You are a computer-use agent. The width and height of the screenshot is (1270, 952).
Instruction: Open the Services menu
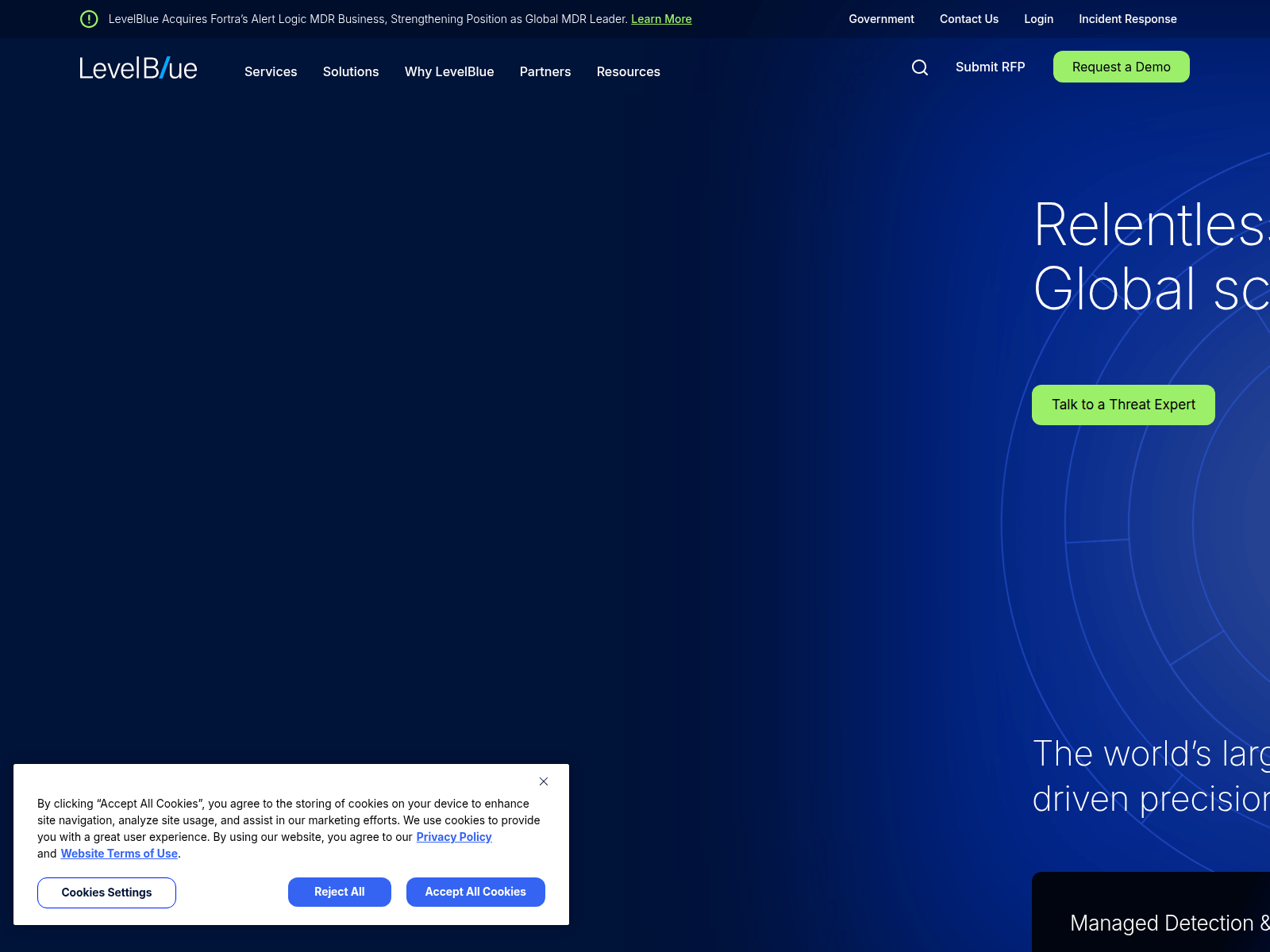(271, 71)
